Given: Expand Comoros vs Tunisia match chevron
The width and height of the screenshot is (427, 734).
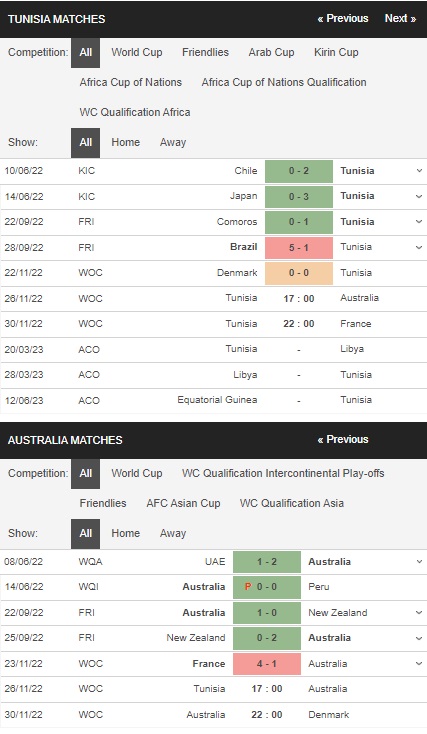Looking at the screenshot, I should (419, 222).
